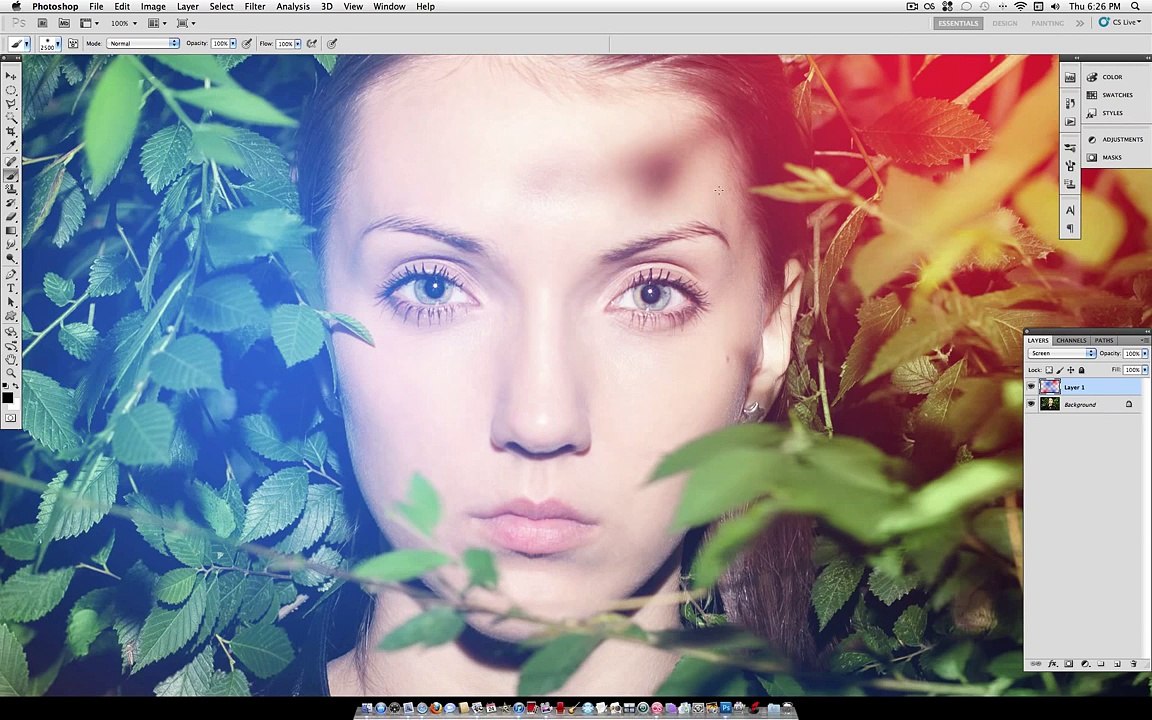Switch to the Painting workspace
This screenshot has width=1152, height=720.
[1048, 24]
